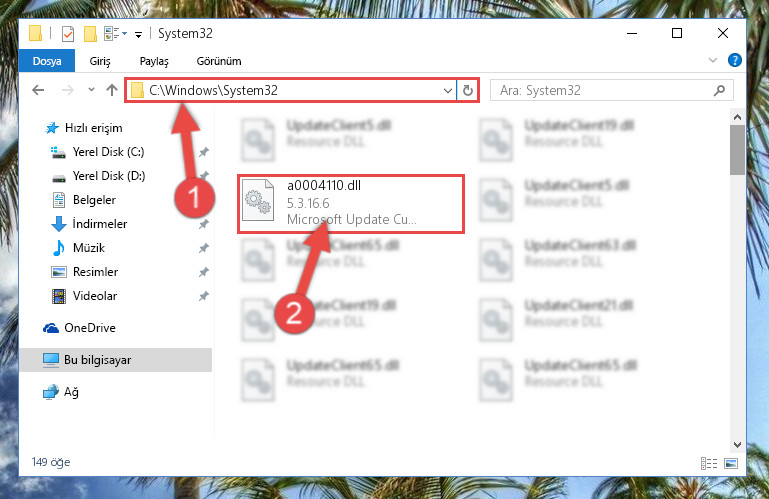This screenshot has height=499, width=769.
Task: Click the vertical scrollbar thumb
Action: click(x=737, y=150)
